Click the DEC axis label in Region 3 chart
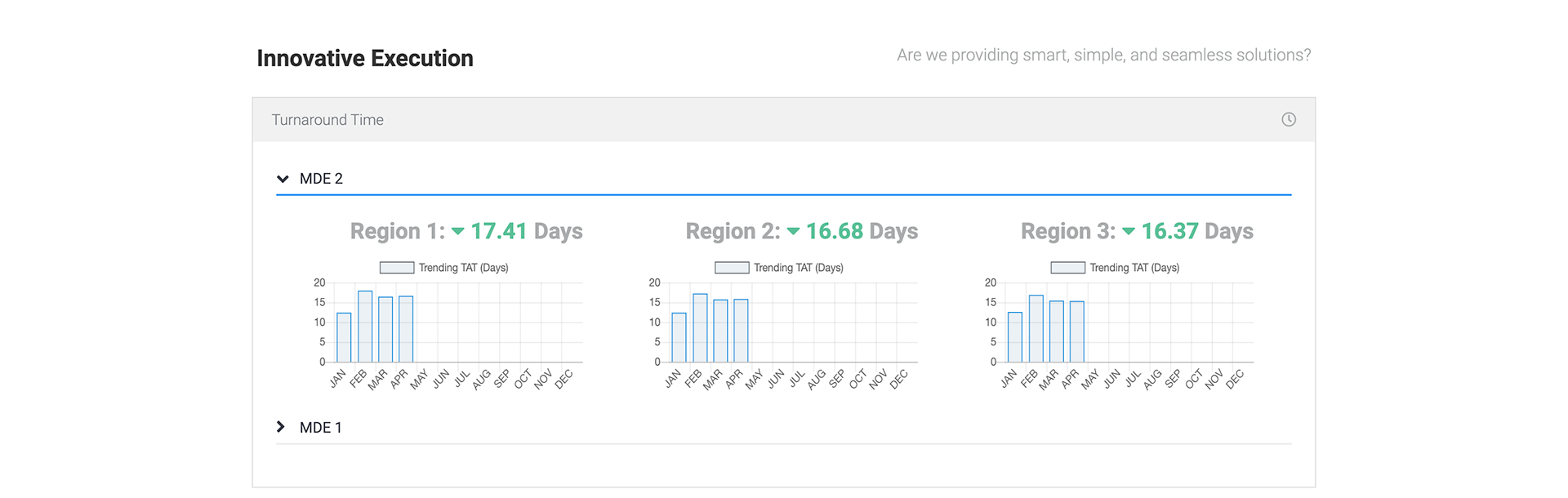Viewport: 1568px width, 498px height. (x=1235, y=379)
